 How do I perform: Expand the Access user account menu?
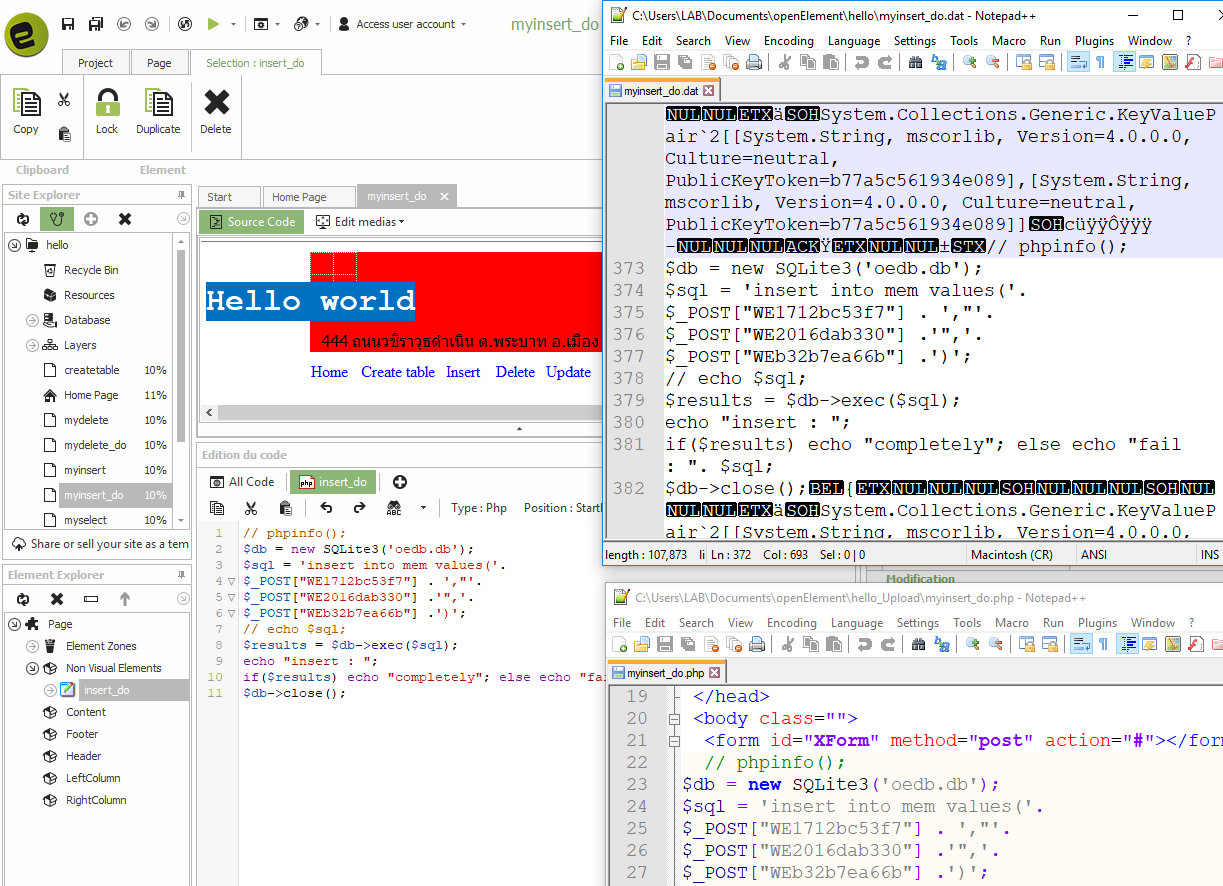(400, 24)
